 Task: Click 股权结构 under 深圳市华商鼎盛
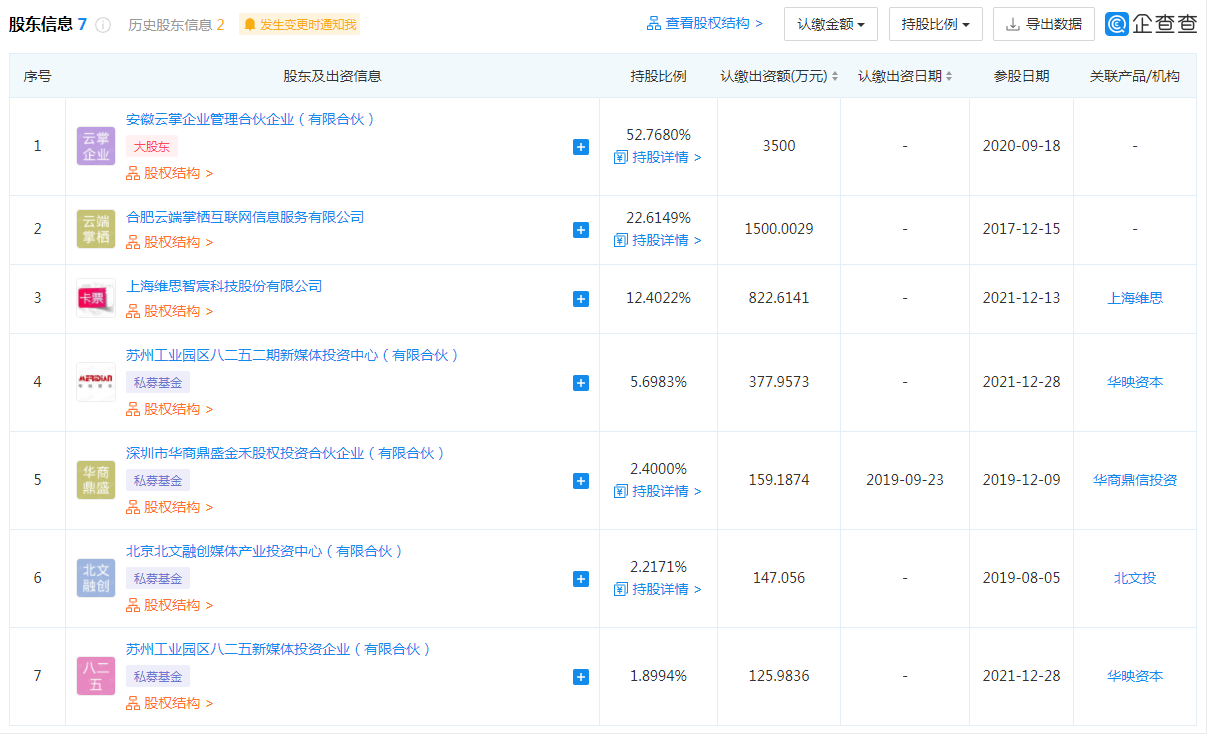(170, 507)
